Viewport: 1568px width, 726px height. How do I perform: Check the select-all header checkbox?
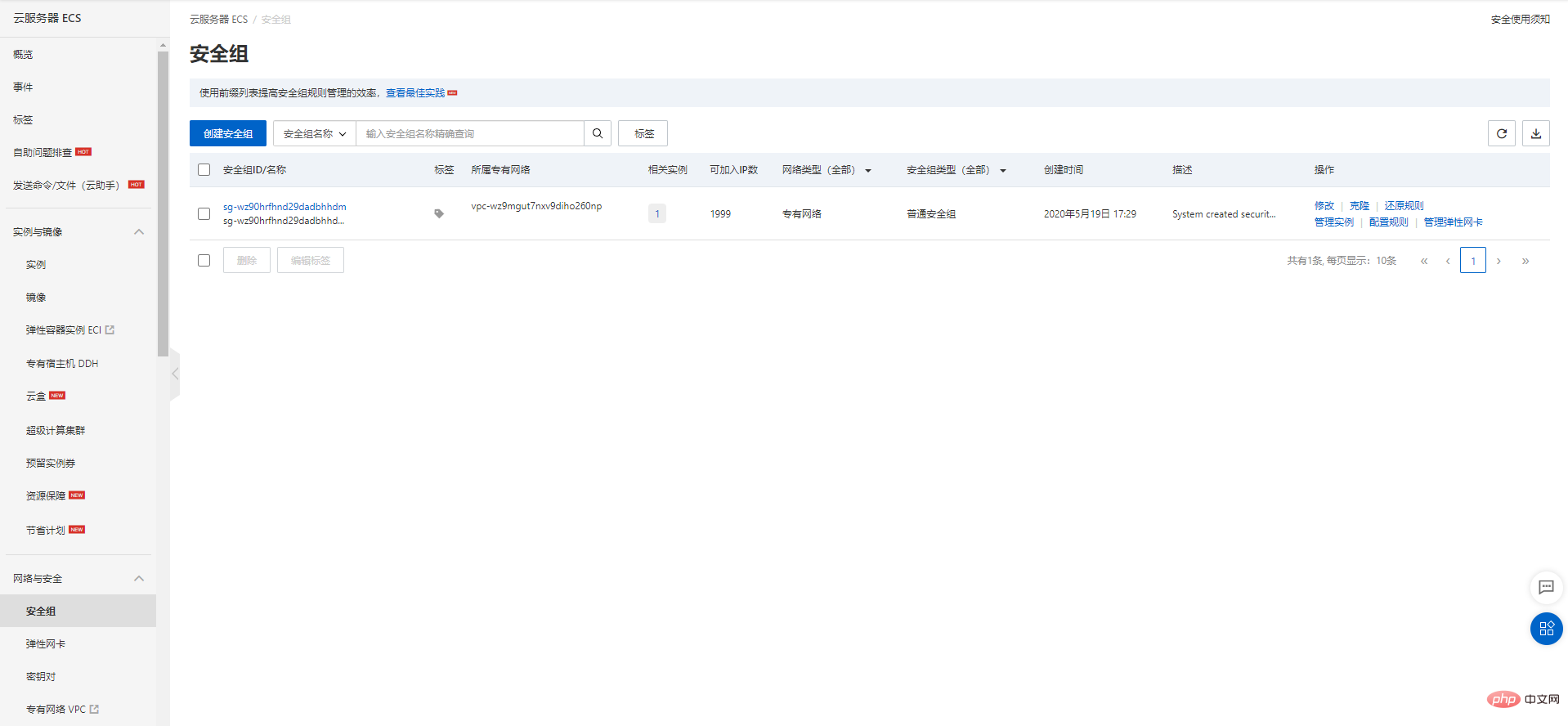(x=204, y=170)
